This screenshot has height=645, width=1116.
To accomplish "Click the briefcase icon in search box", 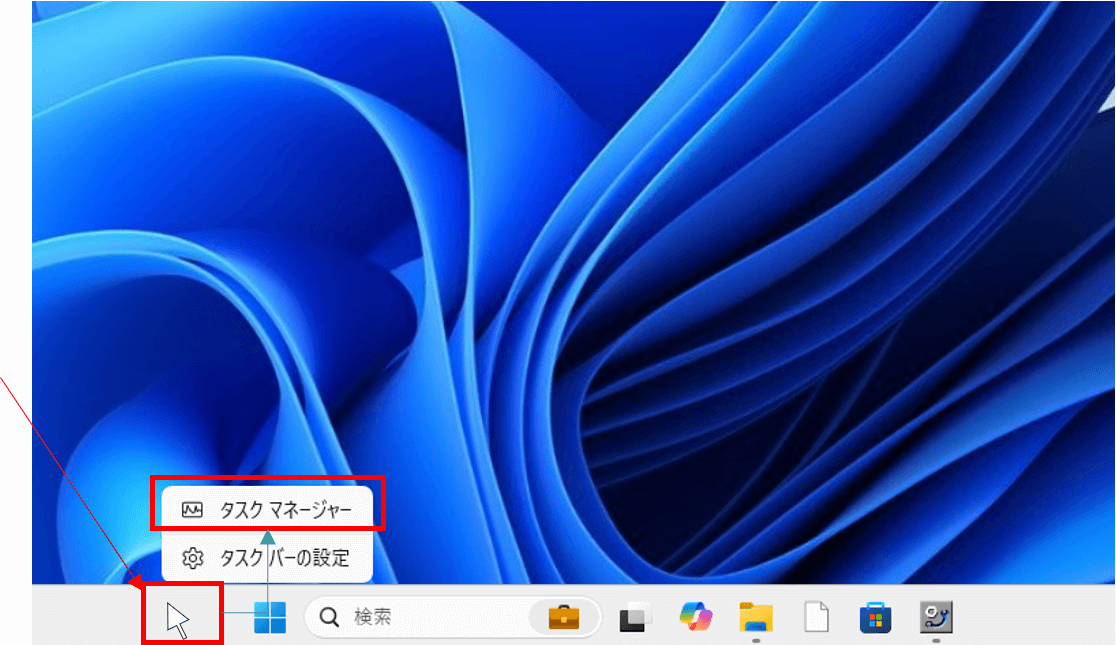I will point(564,618).
